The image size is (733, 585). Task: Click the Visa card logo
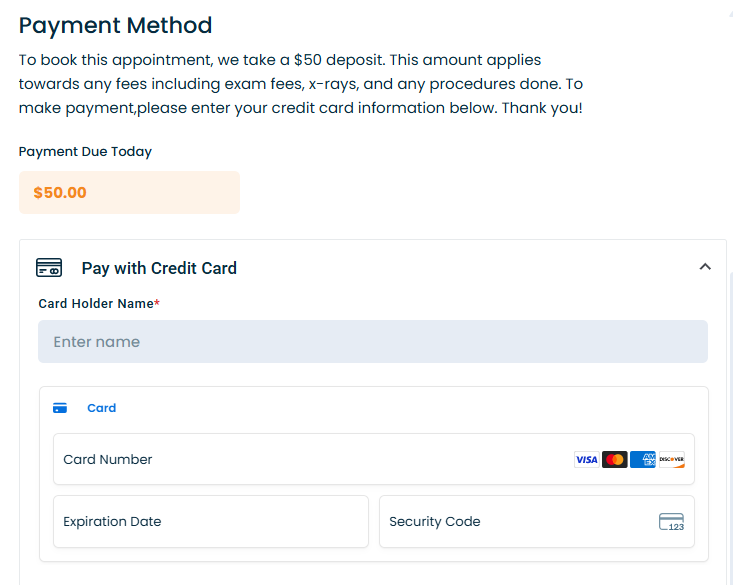(x=587, y=460)
